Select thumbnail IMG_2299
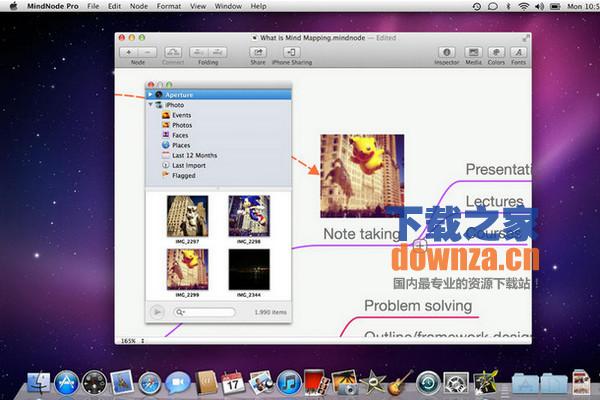Image resolution: width=600 pixels, height=400 pixels. (188, 269)
